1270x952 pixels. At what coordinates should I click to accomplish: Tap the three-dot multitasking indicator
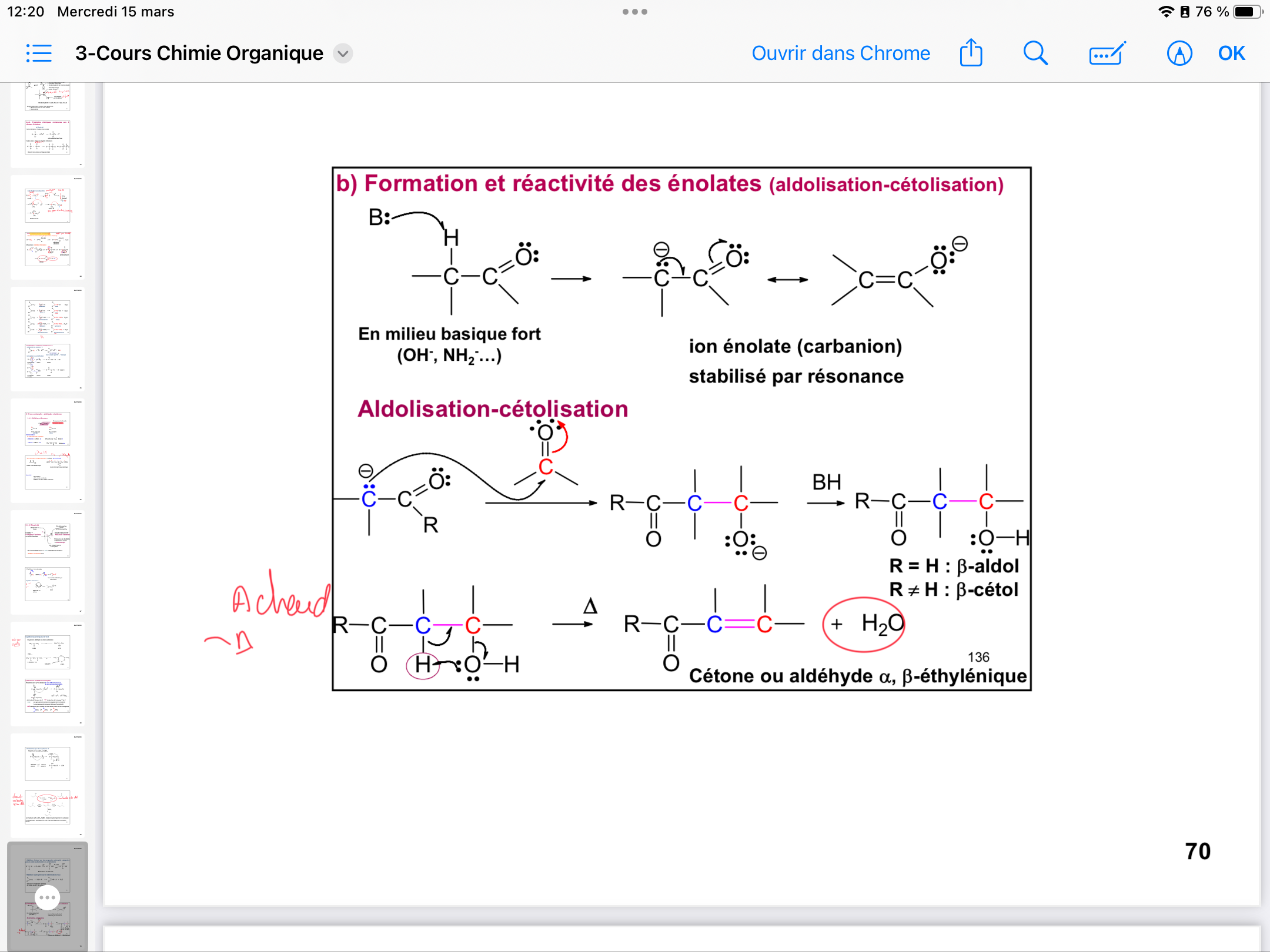[x=635, y=12]
